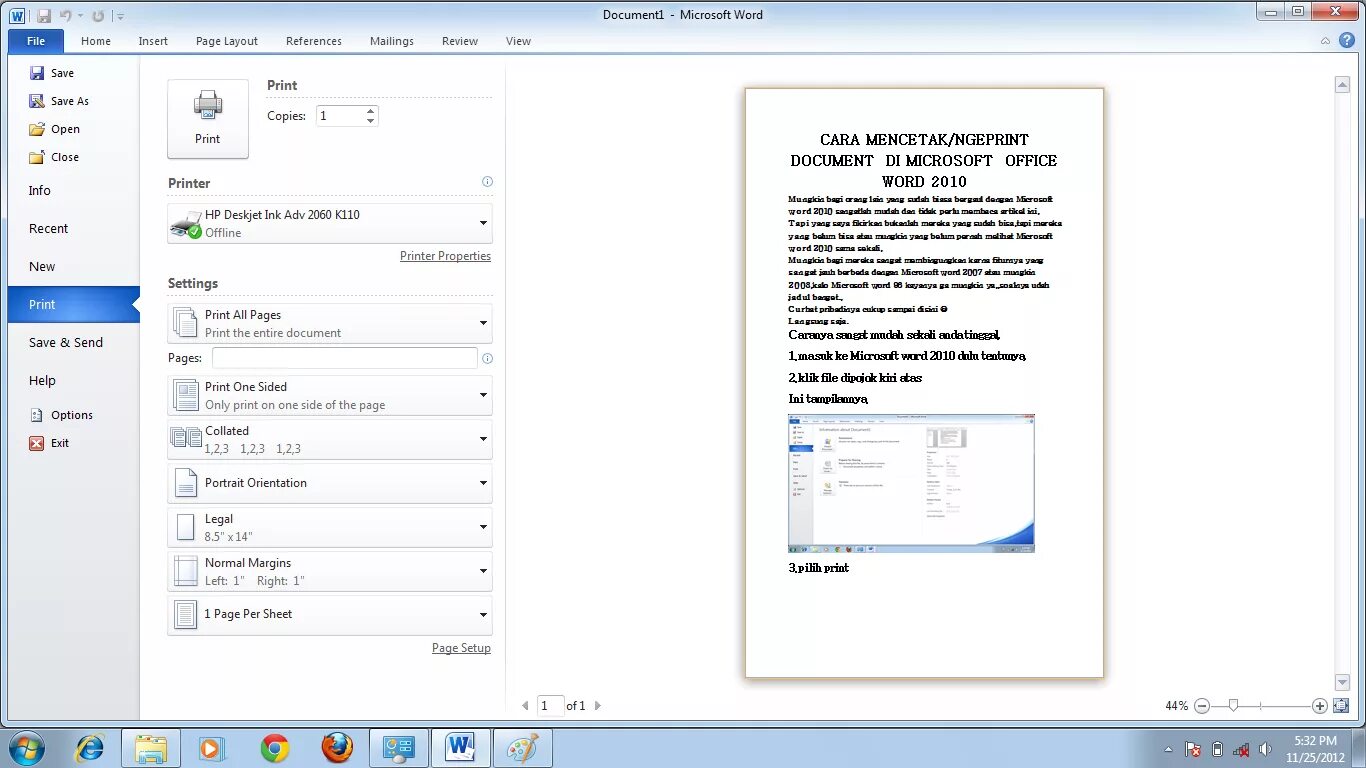Click the Save icon in quick access toolbar
Image resolution: width=1366 pixels, height=768 pixels.
click(43, 16)
